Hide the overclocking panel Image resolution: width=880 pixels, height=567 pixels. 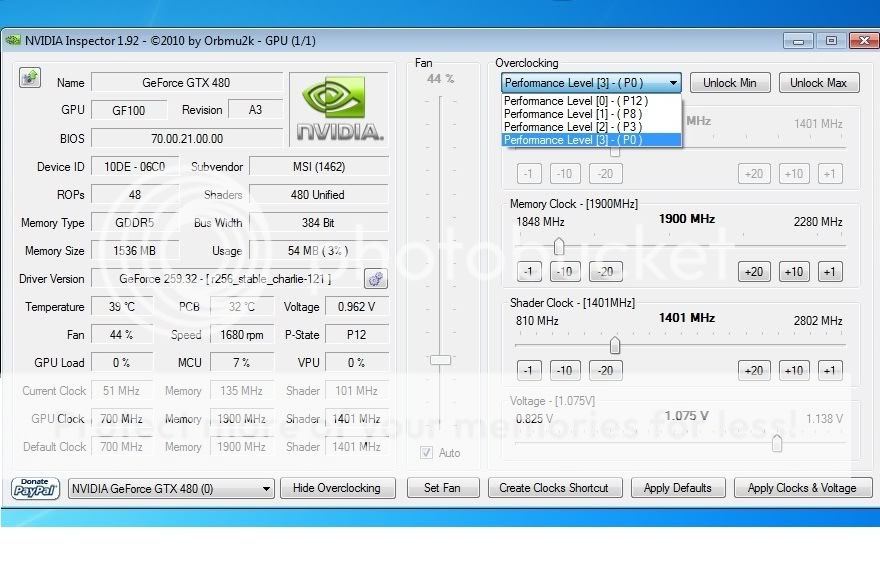(337, 488)
